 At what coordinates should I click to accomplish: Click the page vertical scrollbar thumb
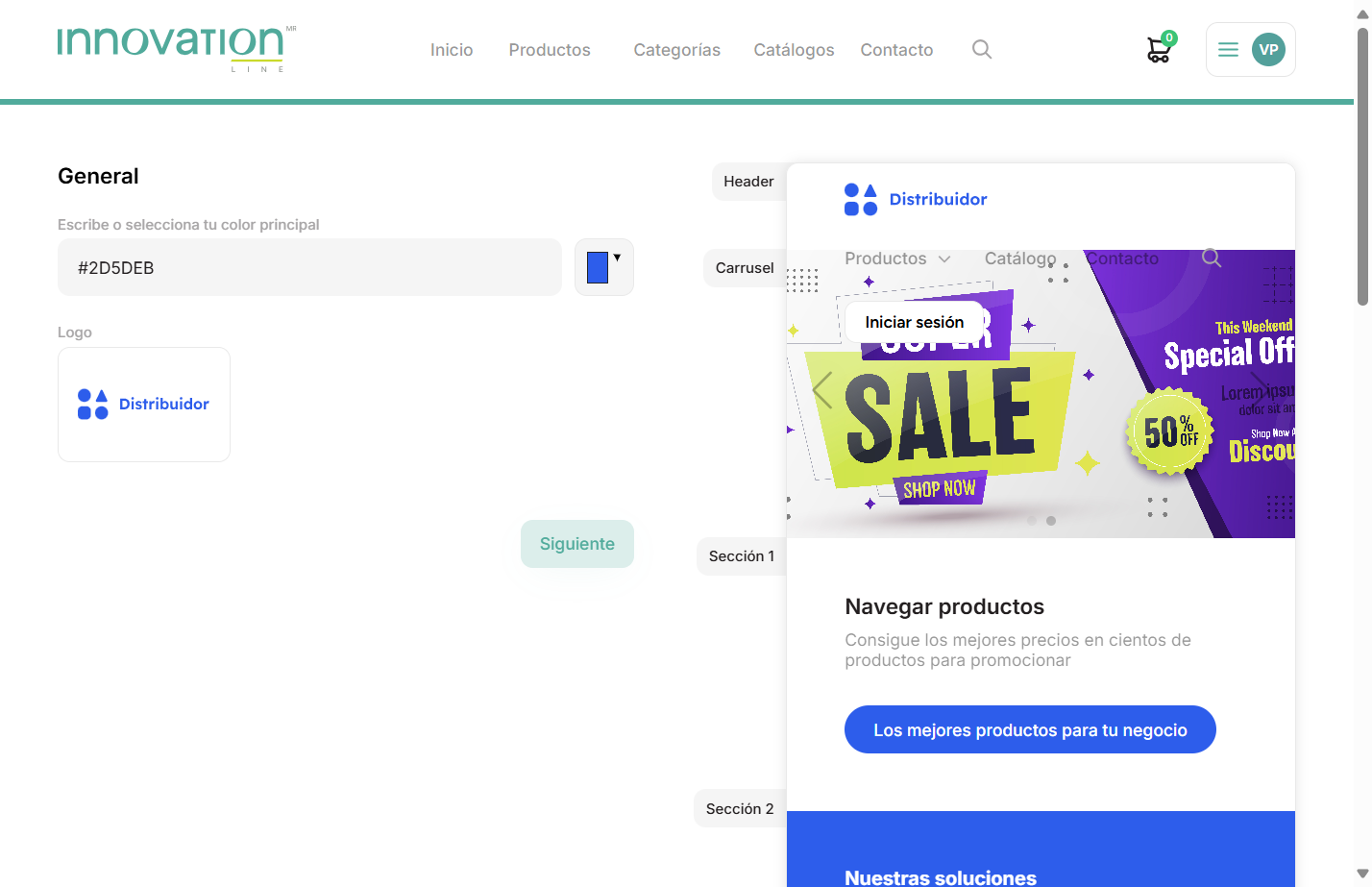[x=1362, y=167]
